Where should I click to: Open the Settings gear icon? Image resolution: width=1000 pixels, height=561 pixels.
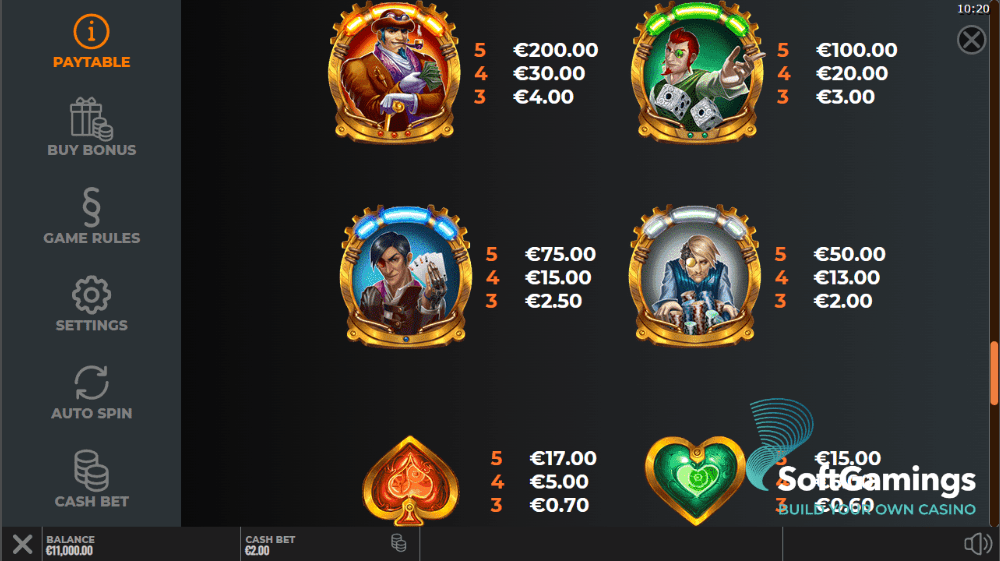[x=91, y=295]
